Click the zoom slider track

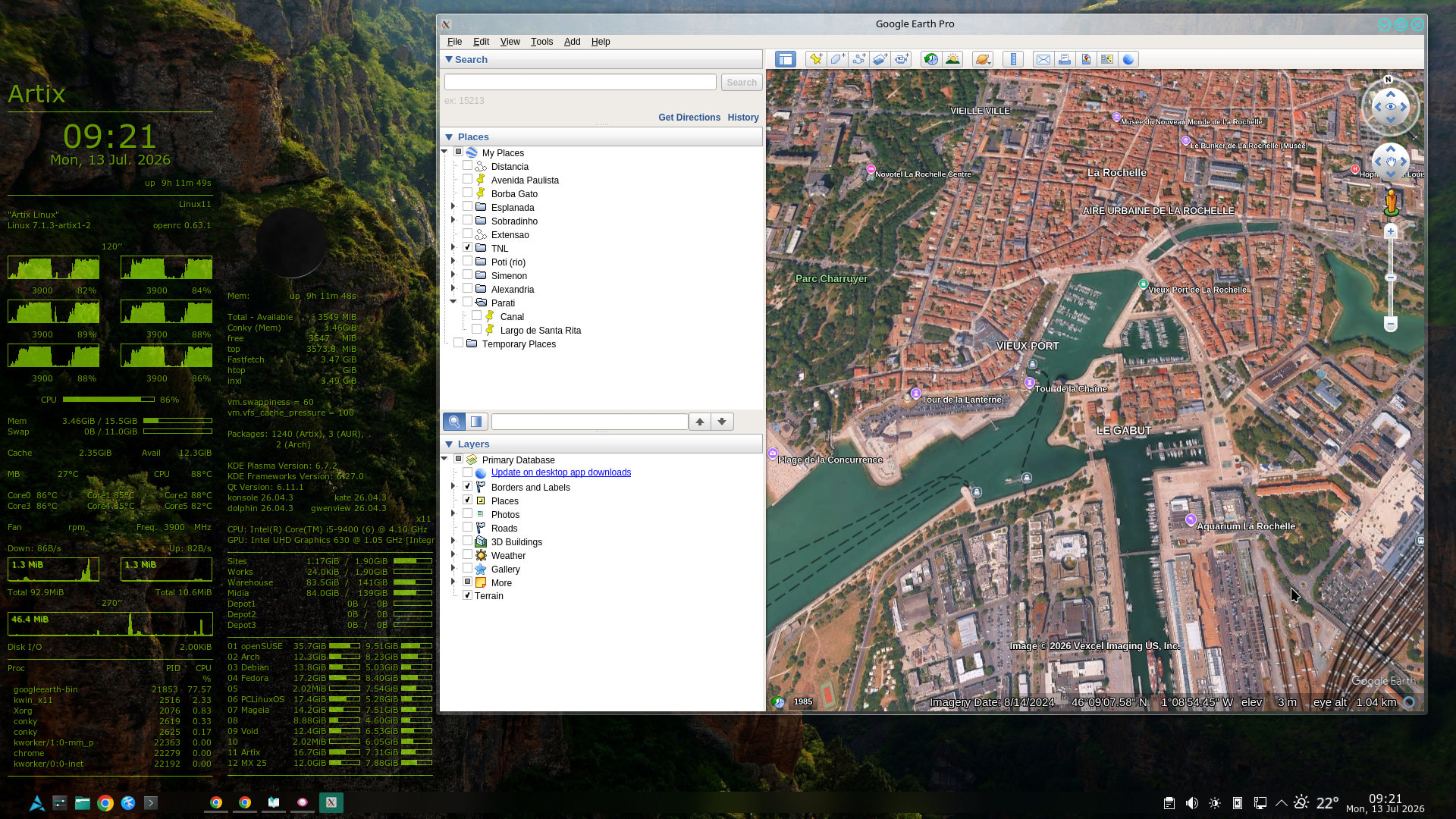pos(1390,278)
